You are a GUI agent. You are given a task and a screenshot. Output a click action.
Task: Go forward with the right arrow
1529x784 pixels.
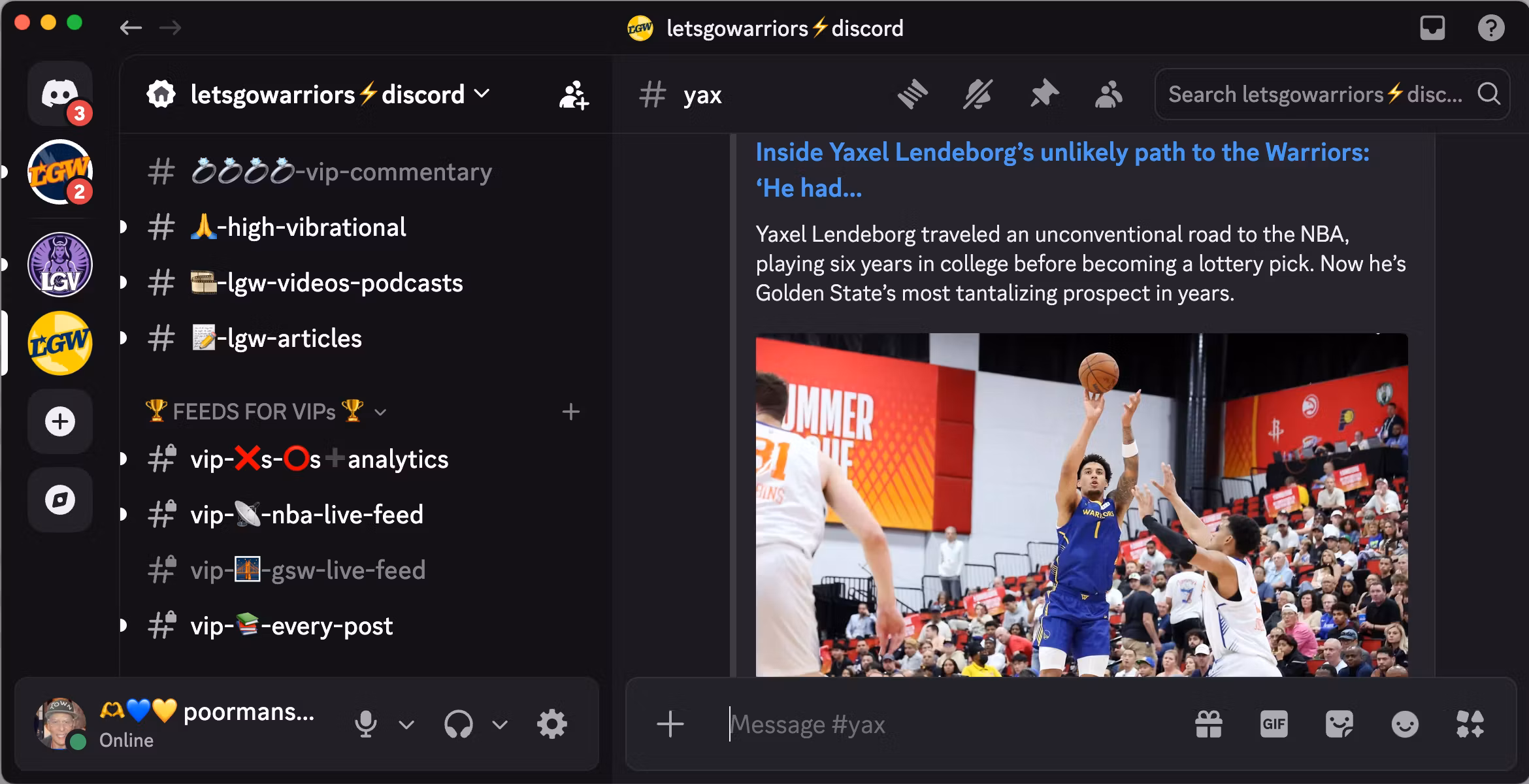point(171,27)
